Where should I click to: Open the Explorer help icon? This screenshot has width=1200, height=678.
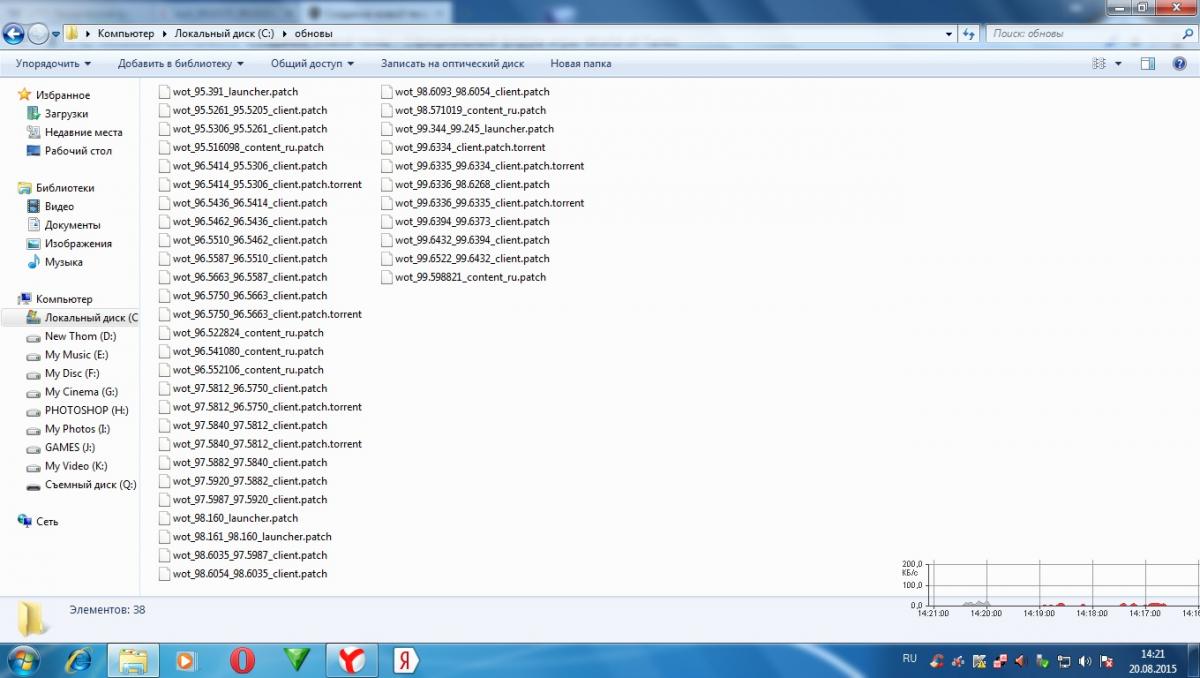point(1181,63)
